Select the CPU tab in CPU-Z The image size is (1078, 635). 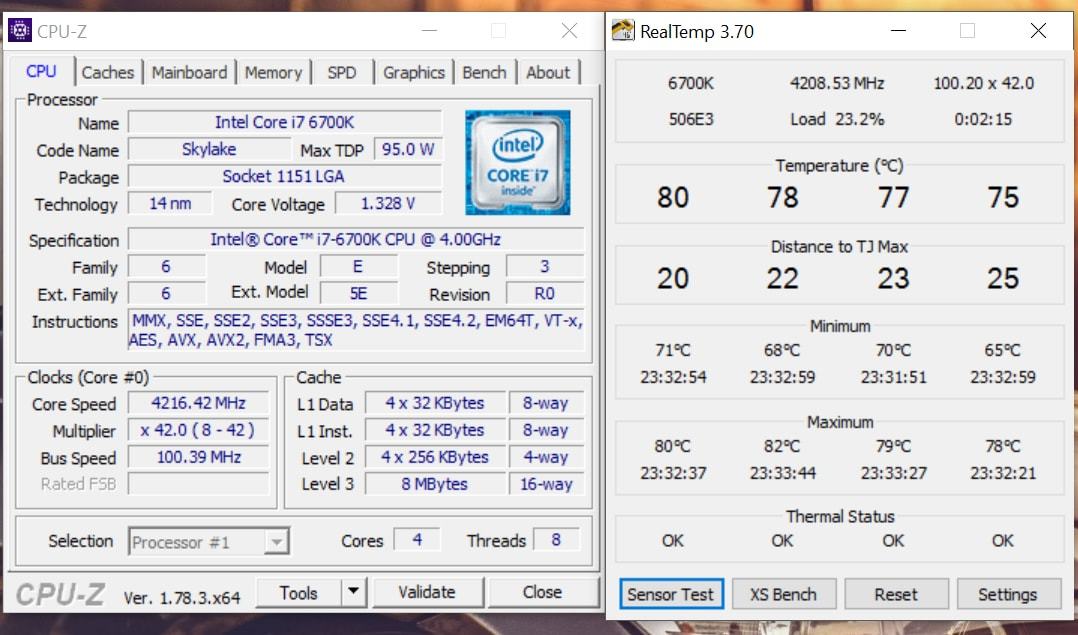[41, 71]
